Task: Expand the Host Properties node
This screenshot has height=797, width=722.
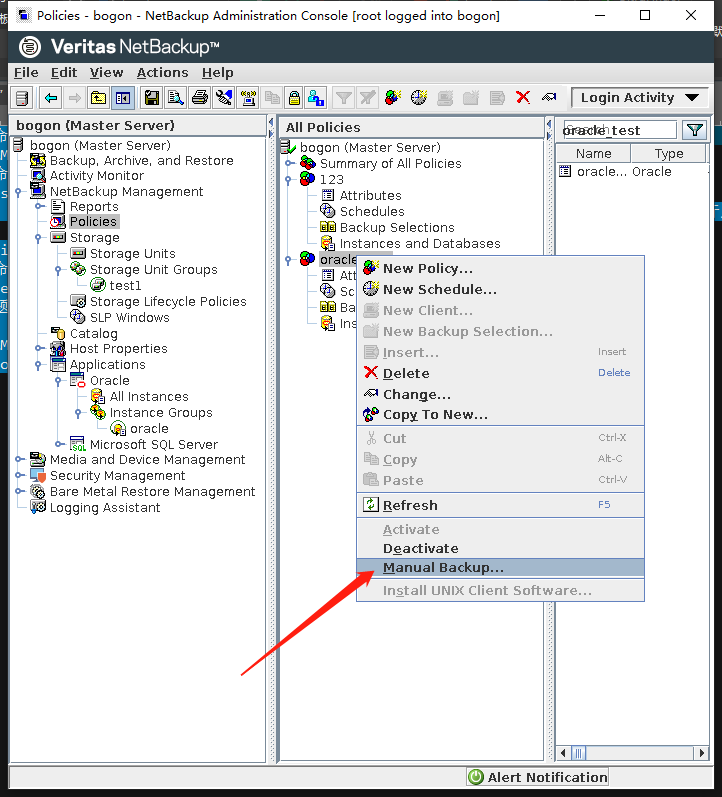Action: [39, 349]
